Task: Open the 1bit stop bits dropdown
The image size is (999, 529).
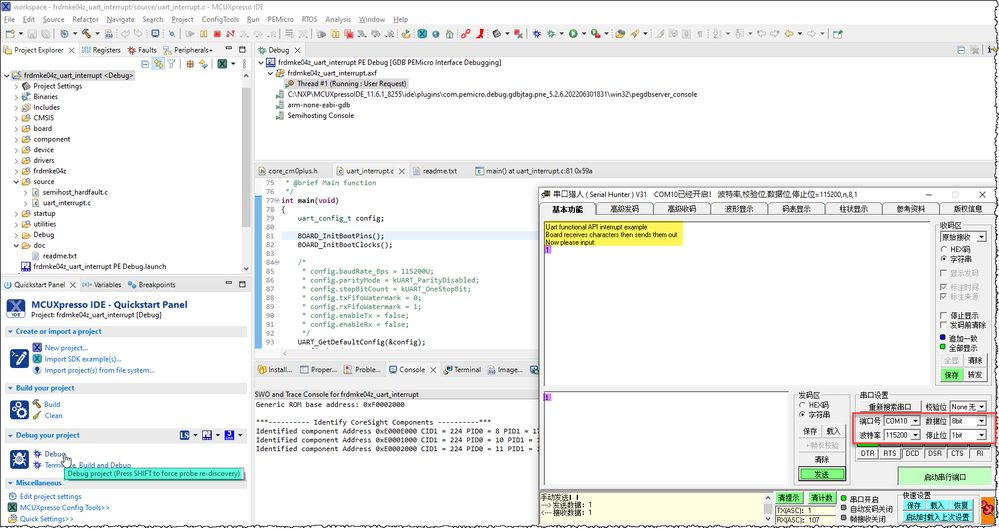Action: tap(981, 435)
